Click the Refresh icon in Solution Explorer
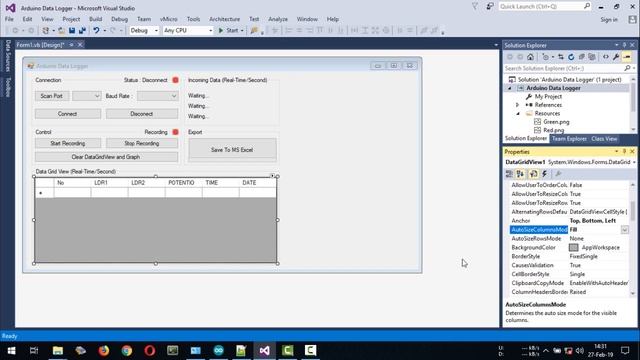 coord(571,57)
